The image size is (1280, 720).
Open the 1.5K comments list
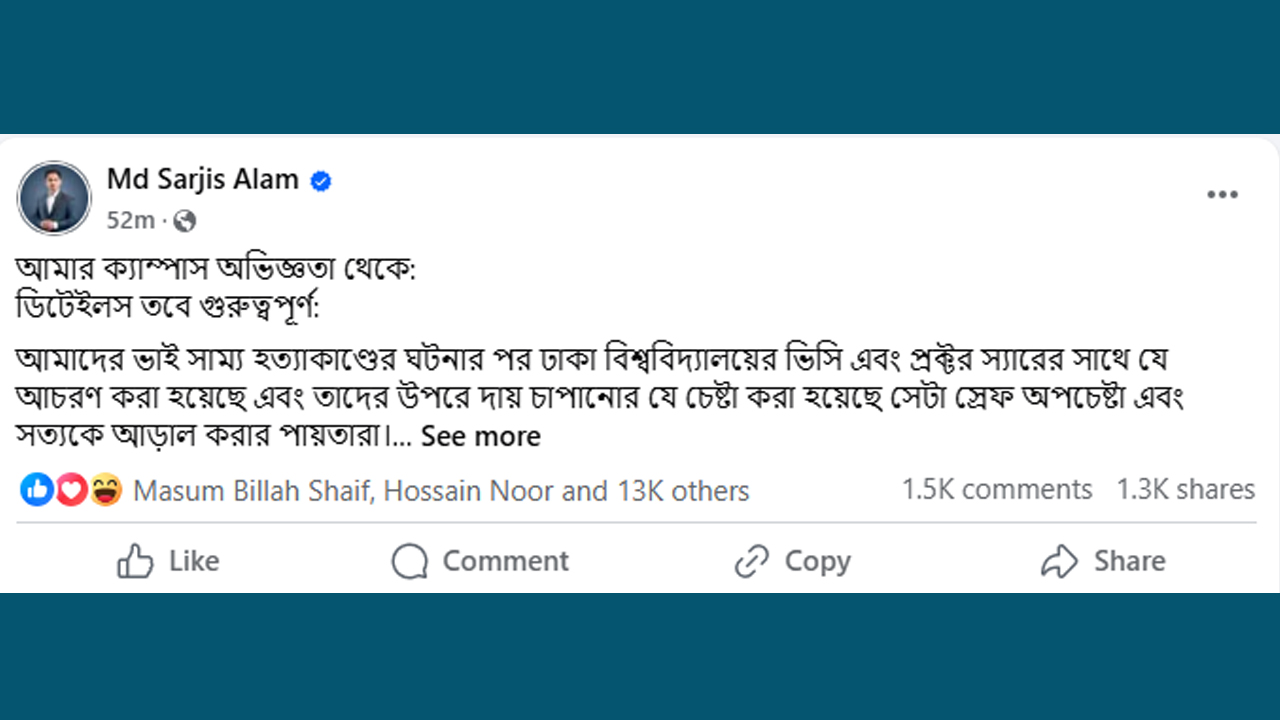(996, 489)
